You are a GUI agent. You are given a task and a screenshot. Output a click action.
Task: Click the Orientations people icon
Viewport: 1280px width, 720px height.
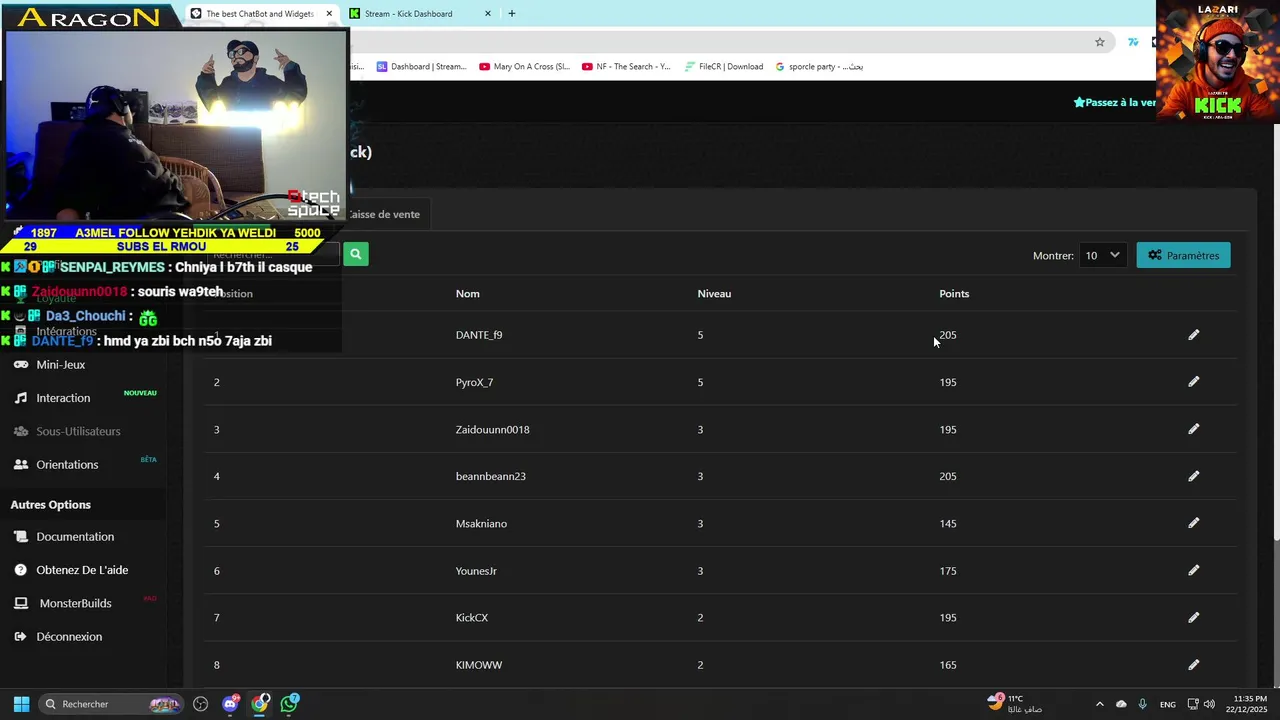[x=20, y=465]
